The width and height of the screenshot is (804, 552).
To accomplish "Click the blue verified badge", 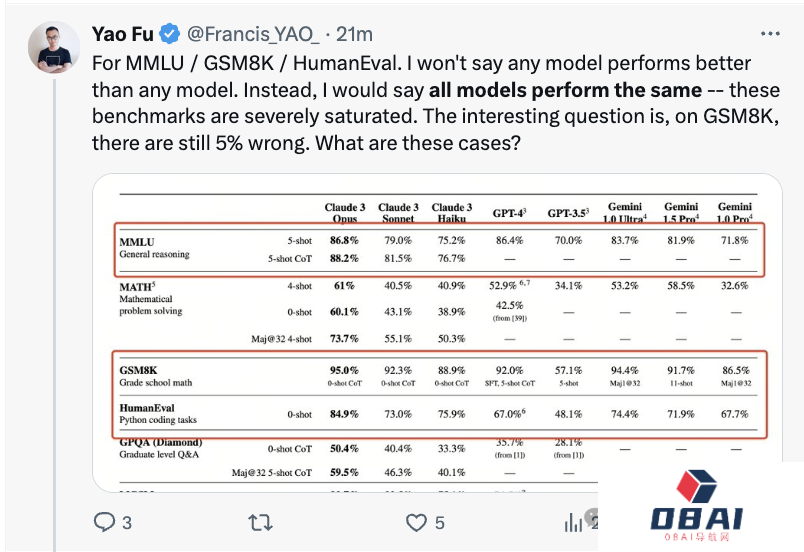I will pos(171,34).
